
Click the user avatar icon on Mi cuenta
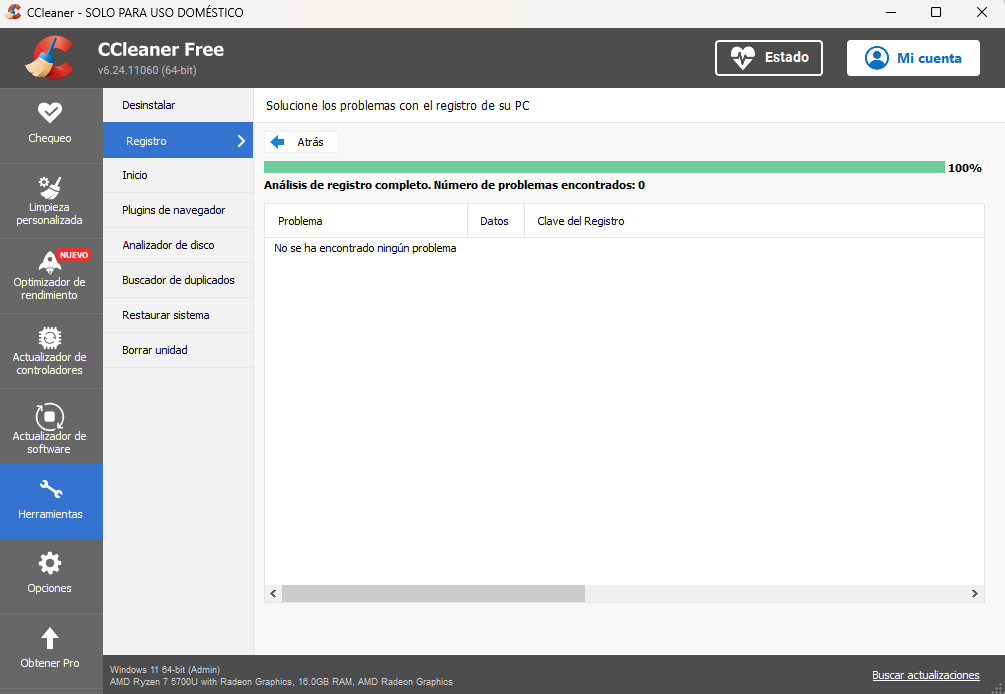[876, 58]
